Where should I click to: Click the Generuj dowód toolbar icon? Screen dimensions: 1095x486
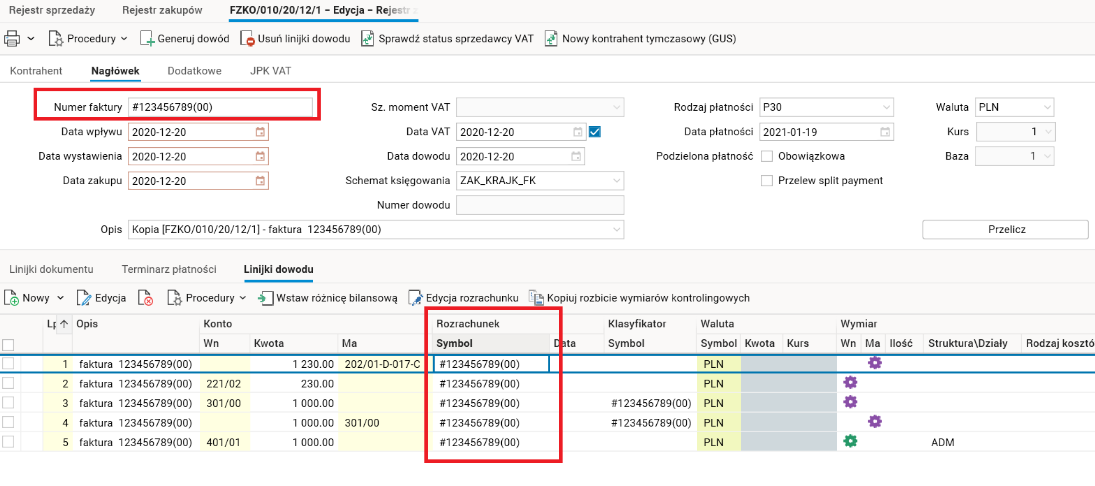point(147,39)
